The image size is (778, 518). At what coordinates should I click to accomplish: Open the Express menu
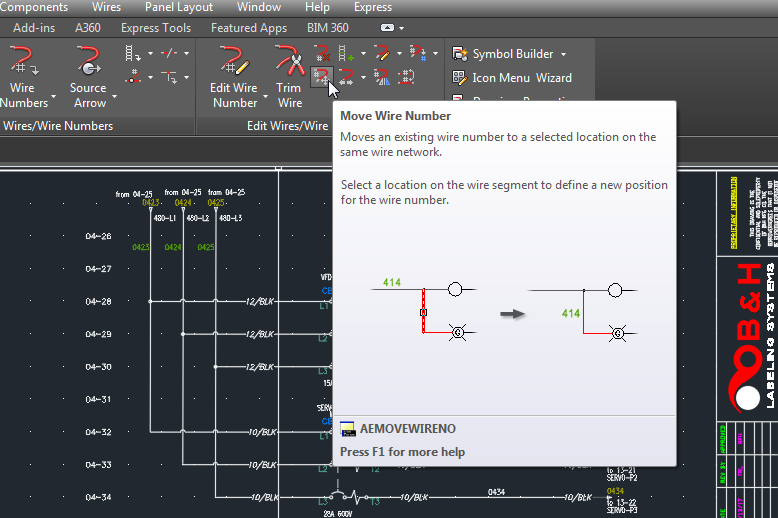pyautogui.click(x=373, y=7)
